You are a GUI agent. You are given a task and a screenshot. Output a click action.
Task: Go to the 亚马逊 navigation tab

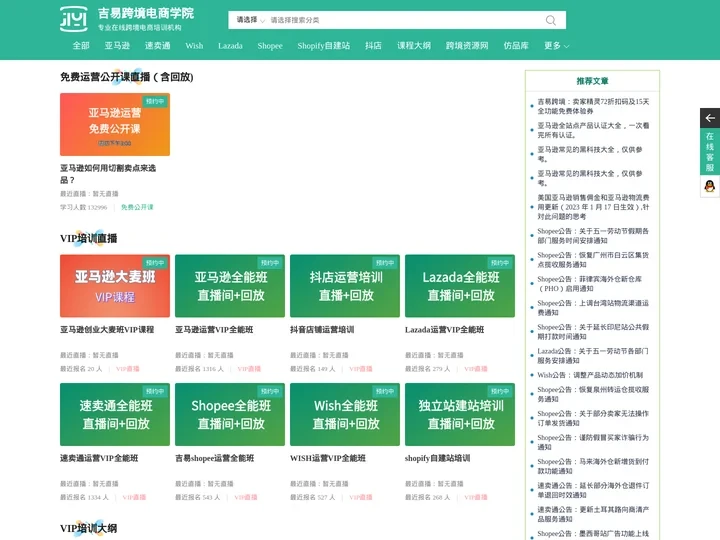pyautogui.click(x=117, y=45)
